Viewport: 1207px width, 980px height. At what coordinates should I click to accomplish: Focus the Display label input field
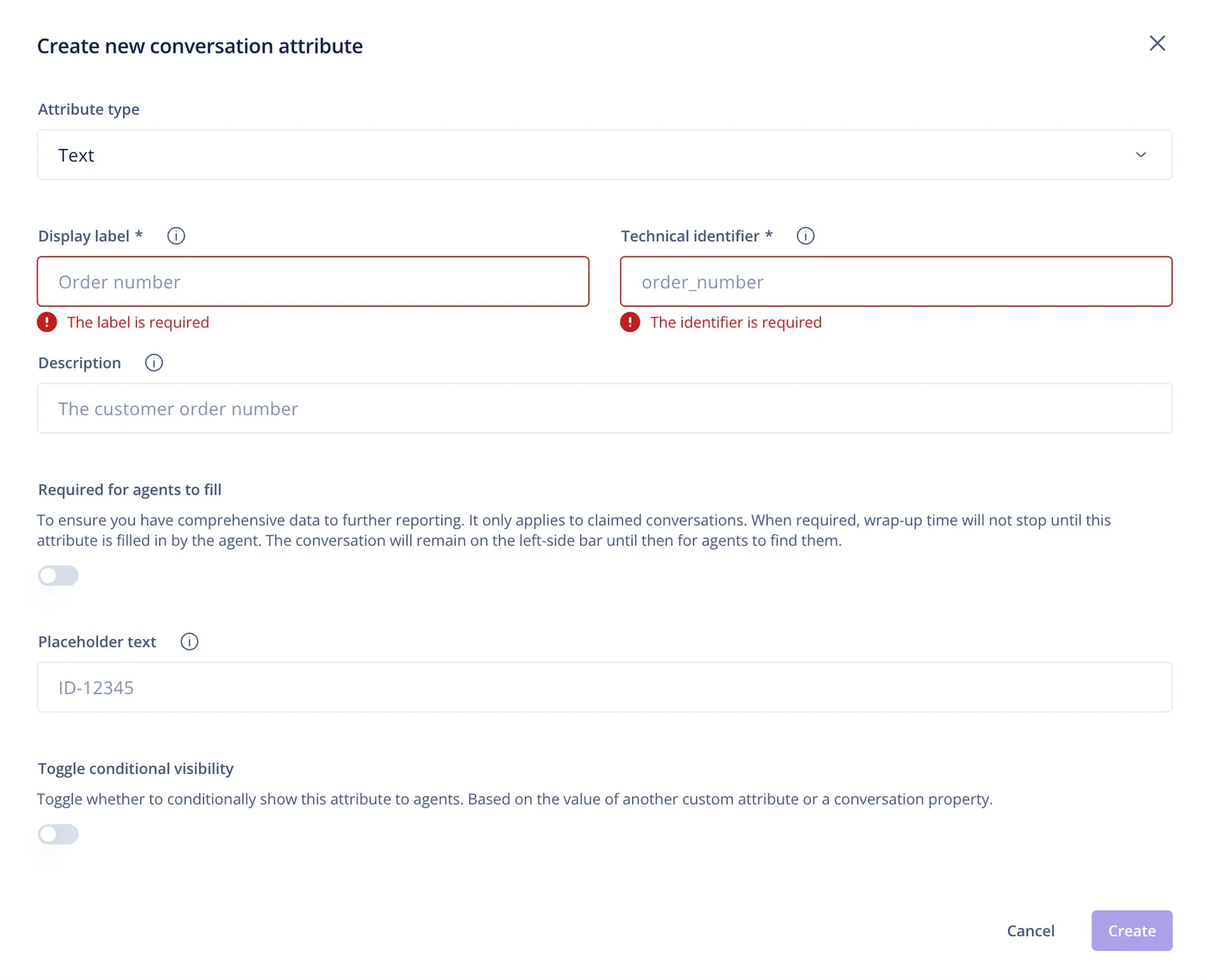[313, 281]
